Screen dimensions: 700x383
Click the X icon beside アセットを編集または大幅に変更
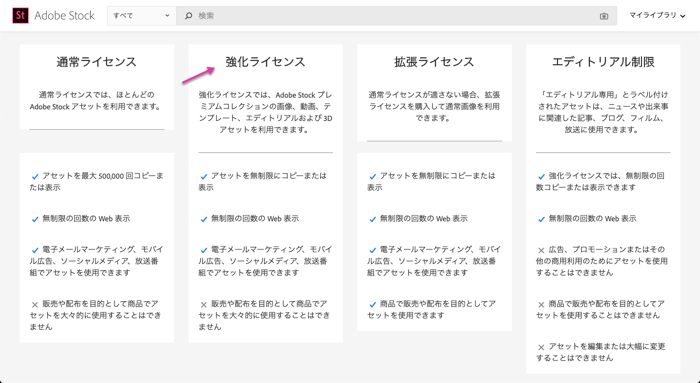click(x=541, y=347)
